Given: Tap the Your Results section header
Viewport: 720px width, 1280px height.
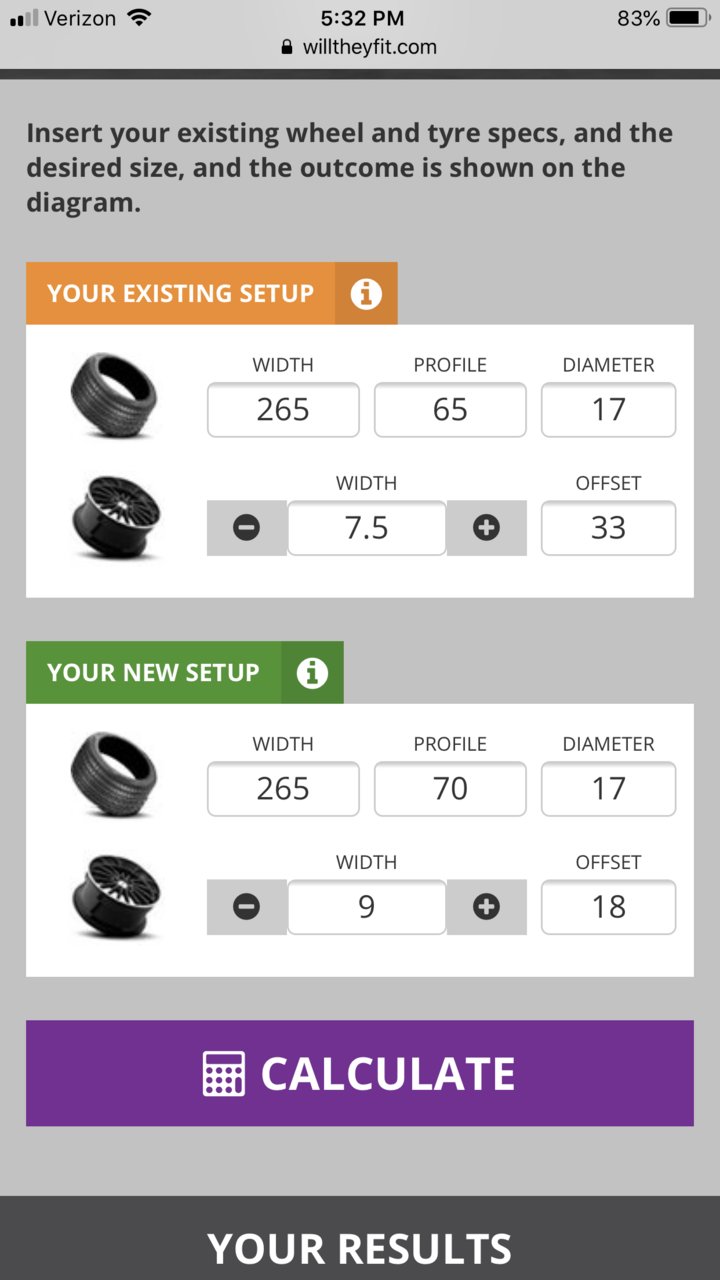Looking at the screenshot, I should [x=360, y=1248].
